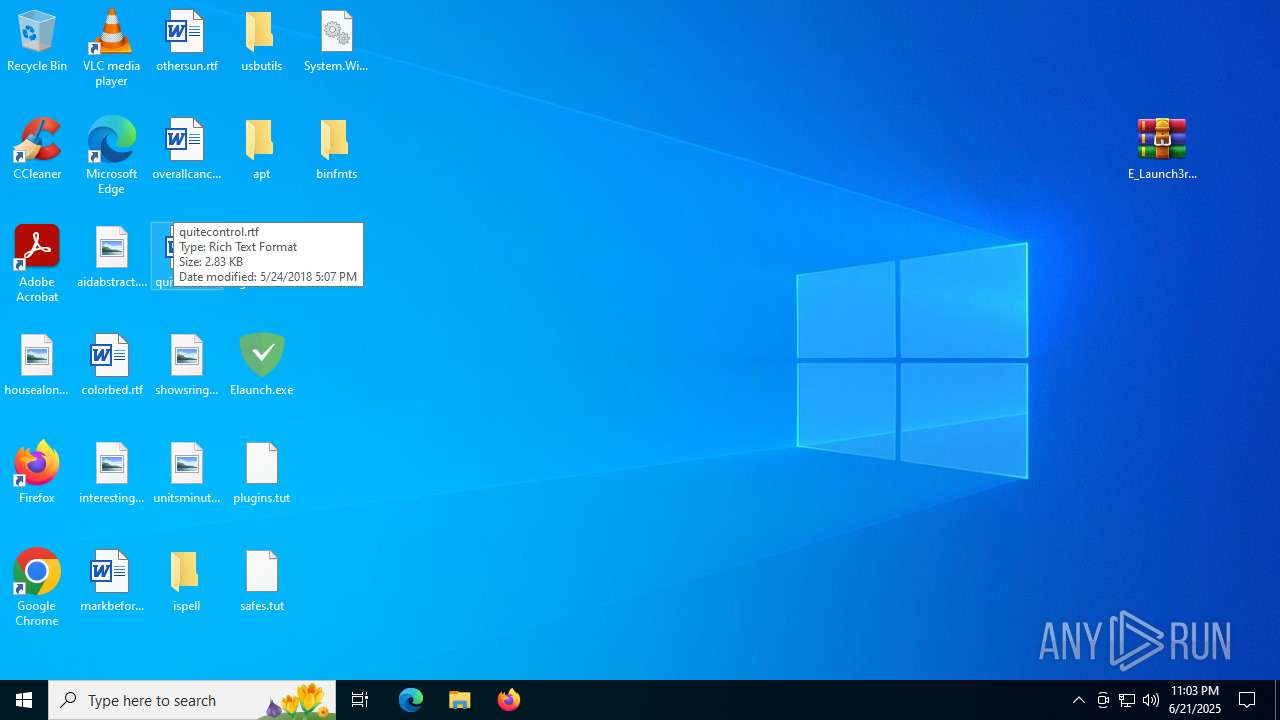The height and width of the screenshot is (720, 1280).
Task: Open the Windows Start menu
Action: tap(24, 700)
